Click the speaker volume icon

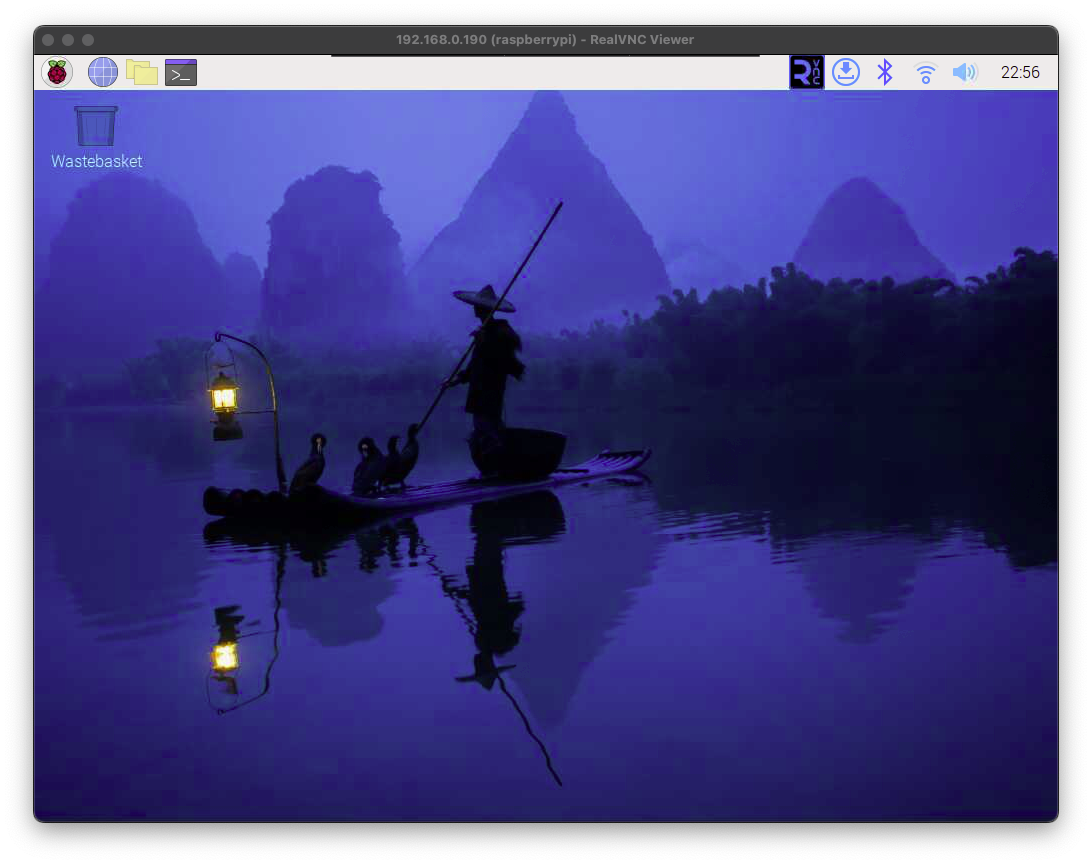tap(964, 72)
